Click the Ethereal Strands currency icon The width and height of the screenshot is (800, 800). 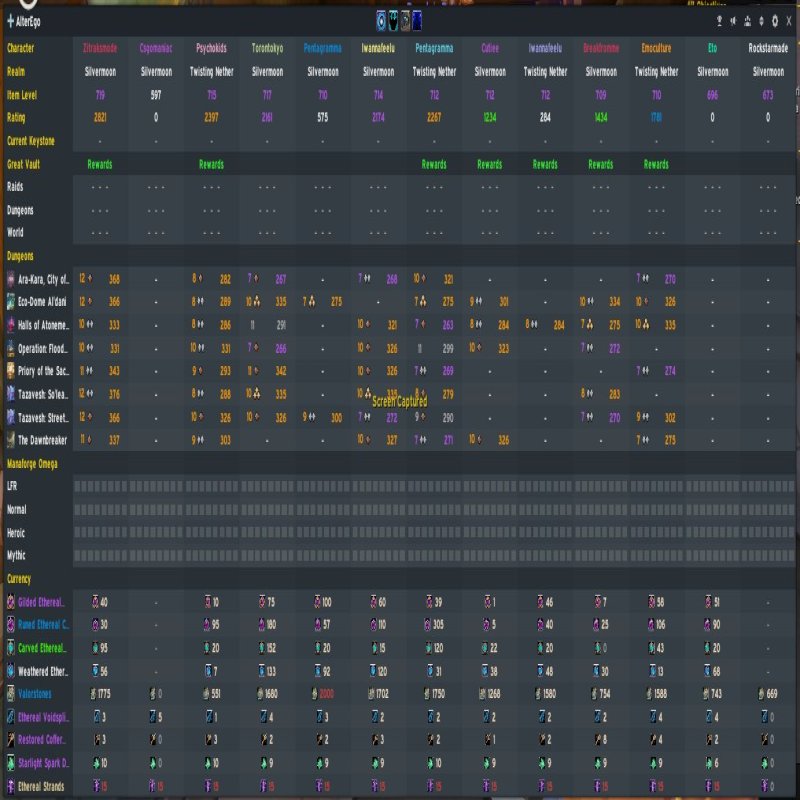coord(11,786)
